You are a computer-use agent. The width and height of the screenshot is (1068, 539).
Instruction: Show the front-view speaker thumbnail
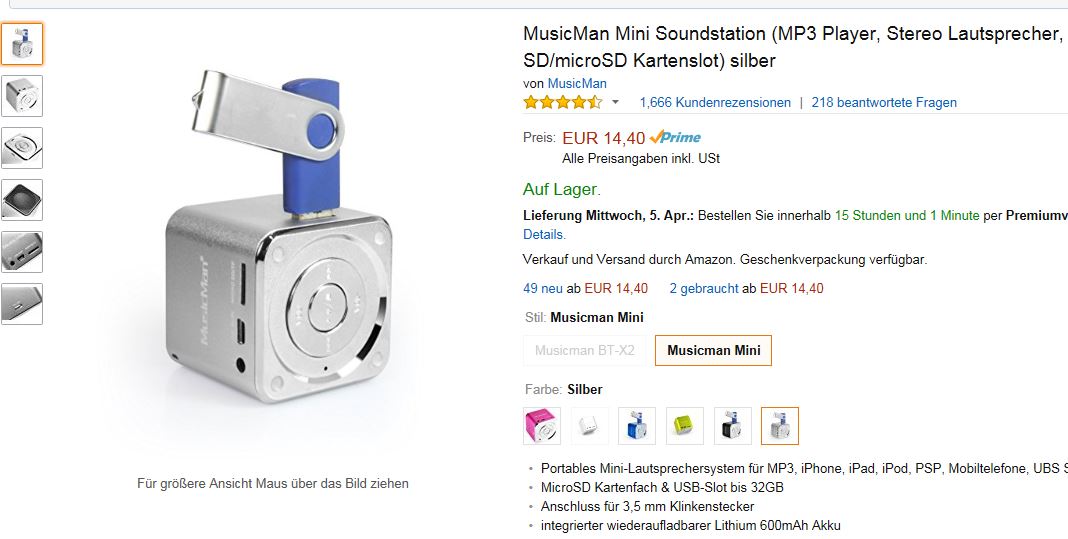pos(22,96)
